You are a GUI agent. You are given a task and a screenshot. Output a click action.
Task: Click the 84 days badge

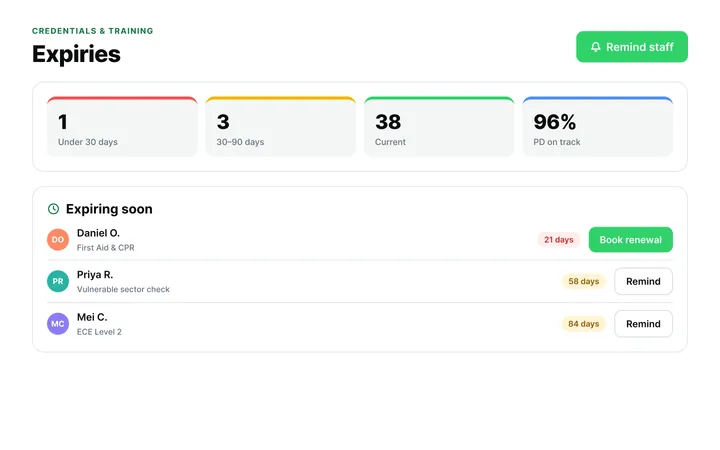tap(584, 324)
